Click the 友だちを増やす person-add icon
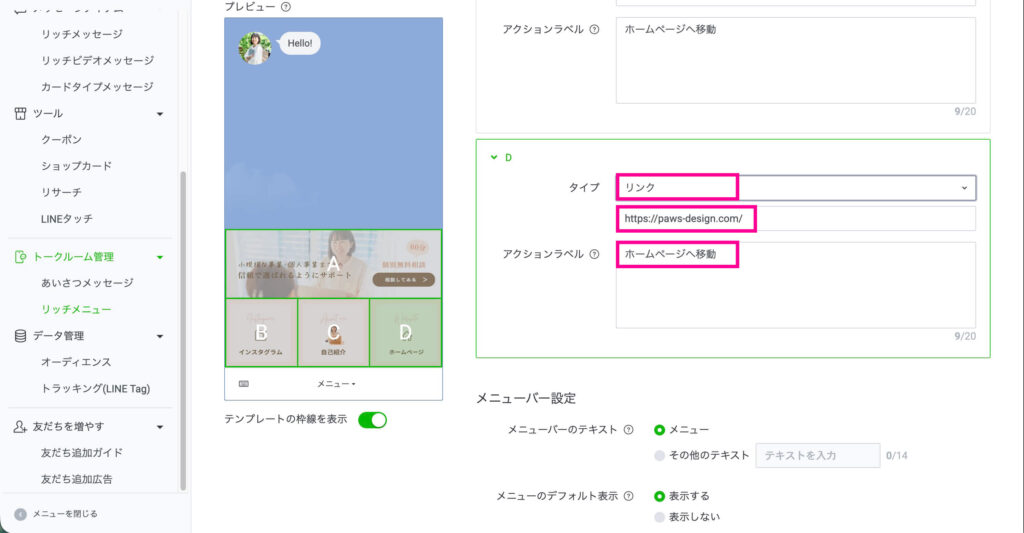 click(x=20, y=427)
